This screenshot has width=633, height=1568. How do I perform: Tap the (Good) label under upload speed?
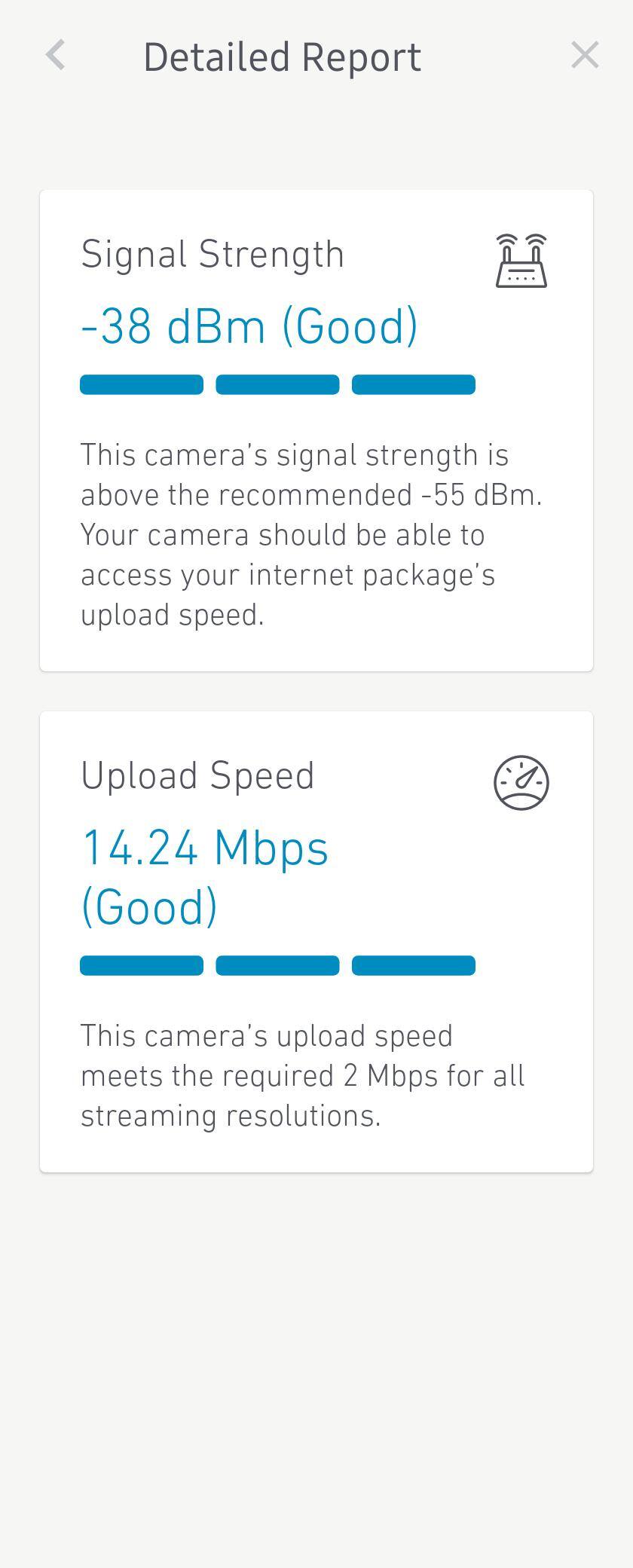pyautogui.click(x=149, y=906)
